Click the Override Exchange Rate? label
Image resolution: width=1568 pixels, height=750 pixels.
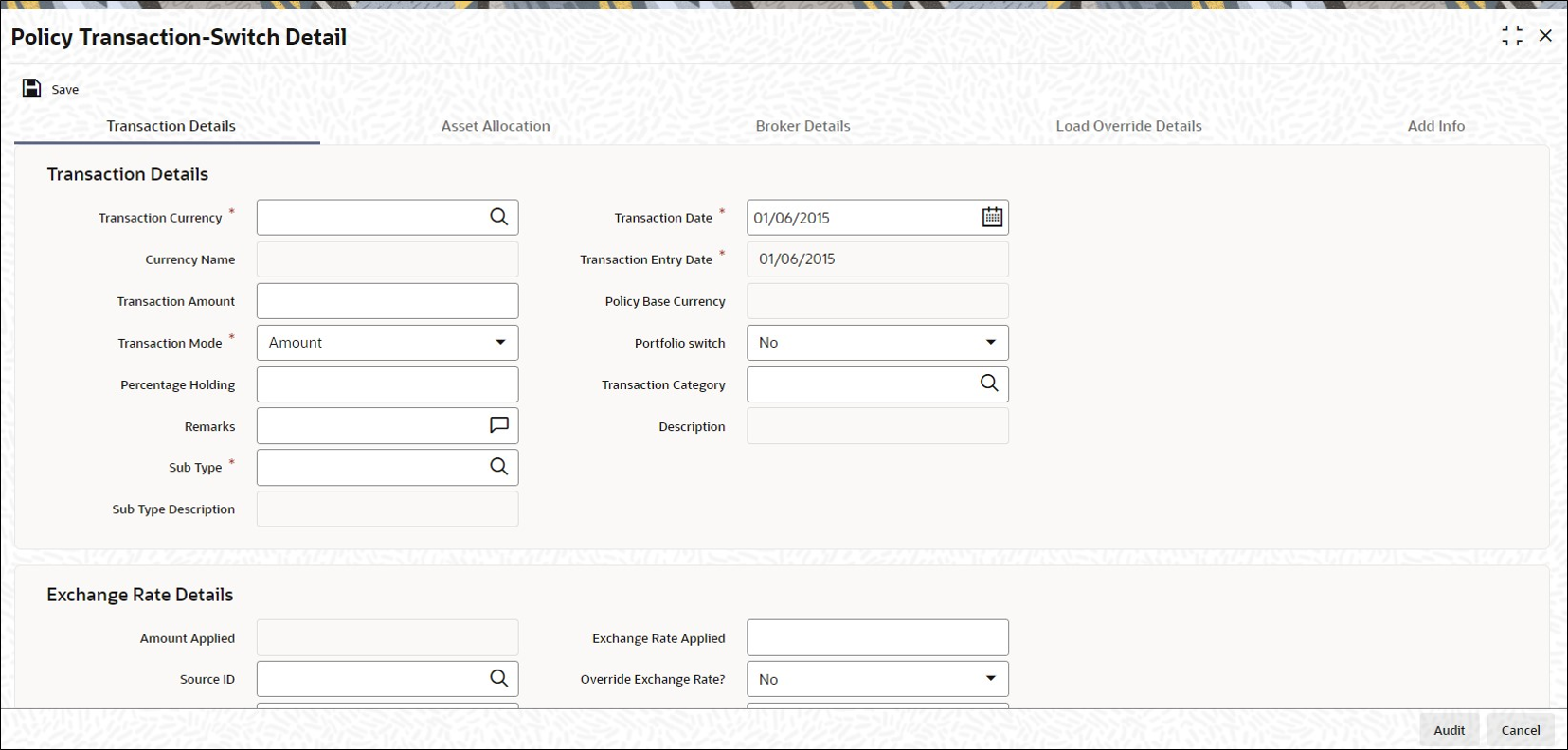click(x=653, y=679)
